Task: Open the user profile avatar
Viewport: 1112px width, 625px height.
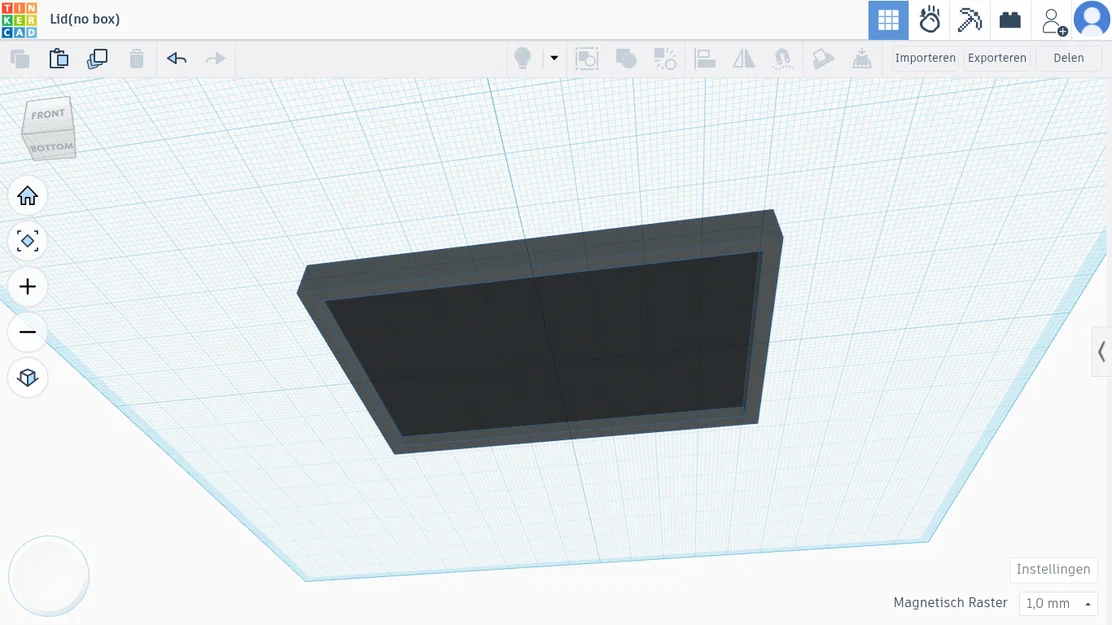Action: tap(1092, 19)
